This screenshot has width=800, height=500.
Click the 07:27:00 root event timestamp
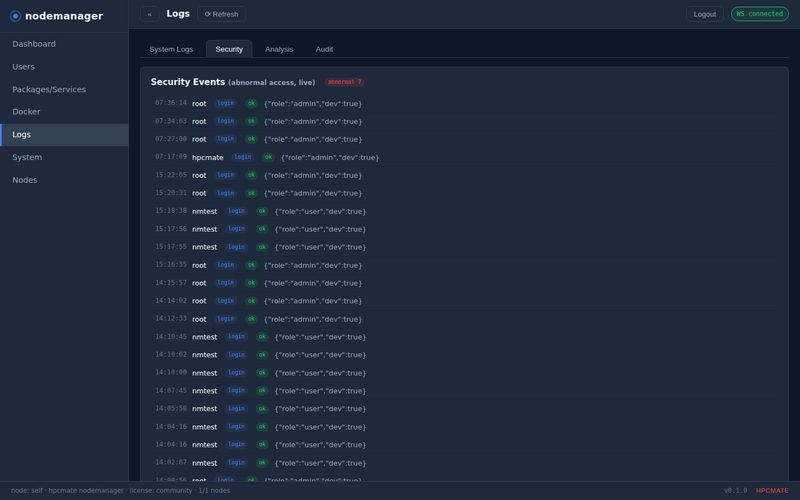click(x=171, y=139)
